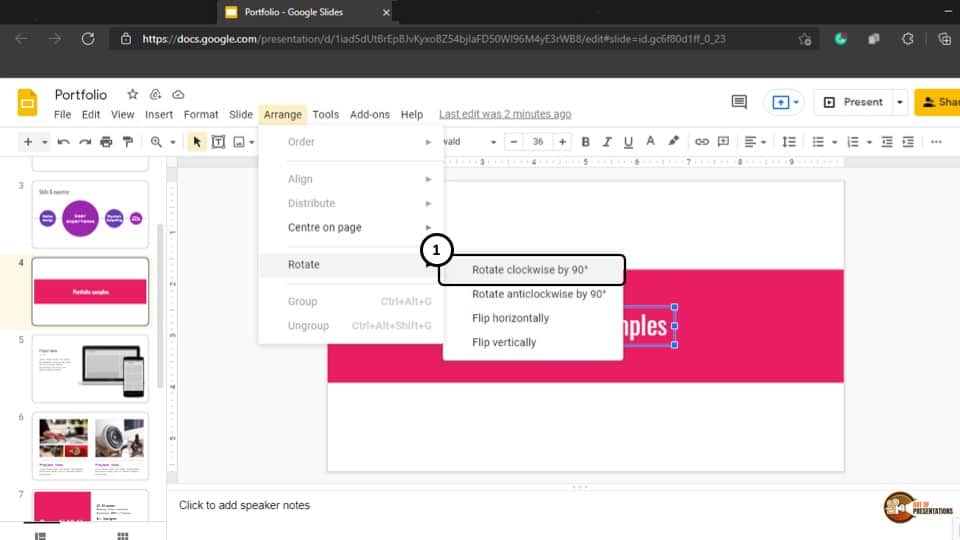Open the zoom level dropdown arrow
960x540 pixels.
click(x=173, y=143)
